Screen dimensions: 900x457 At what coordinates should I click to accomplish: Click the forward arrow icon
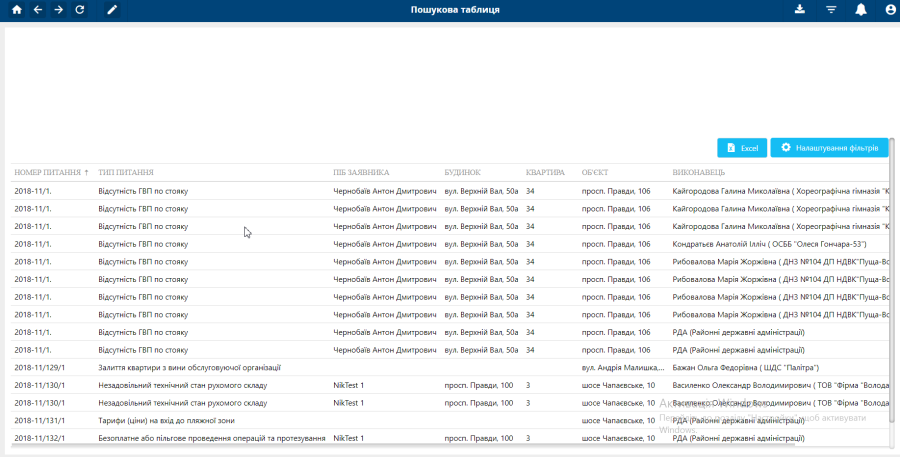59,10
